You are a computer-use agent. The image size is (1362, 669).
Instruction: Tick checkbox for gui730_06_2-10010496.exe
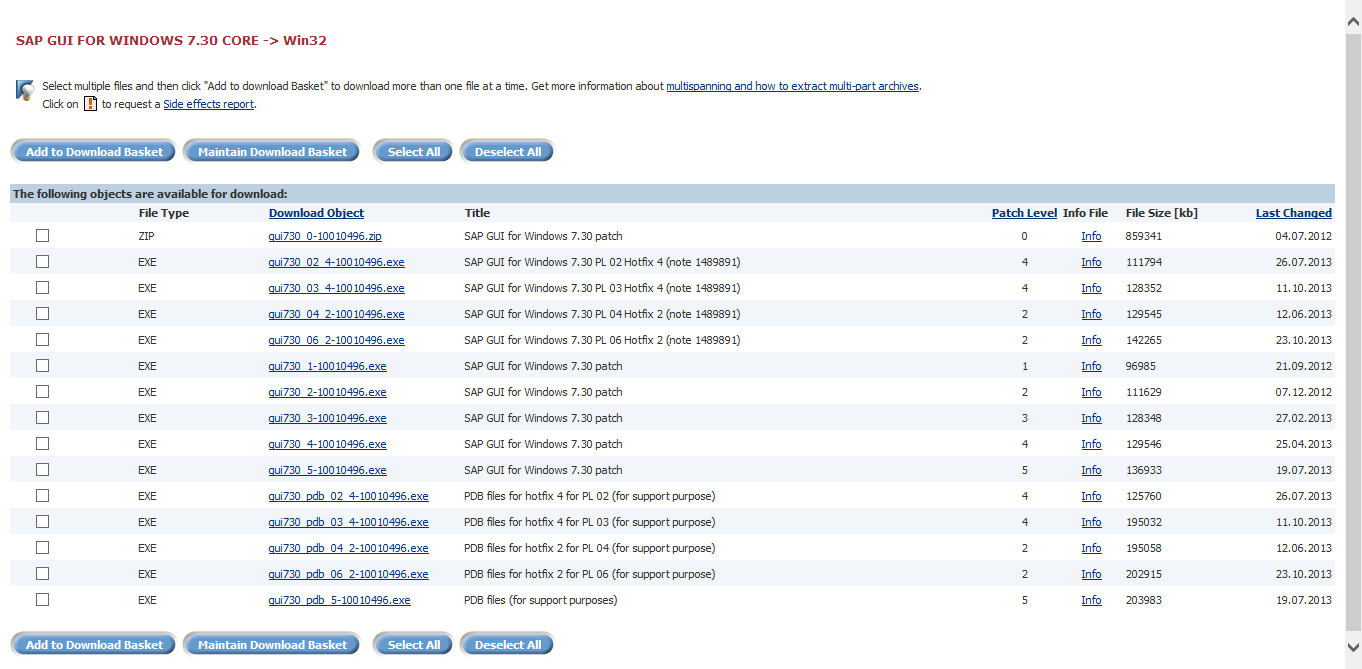[42, 340]
